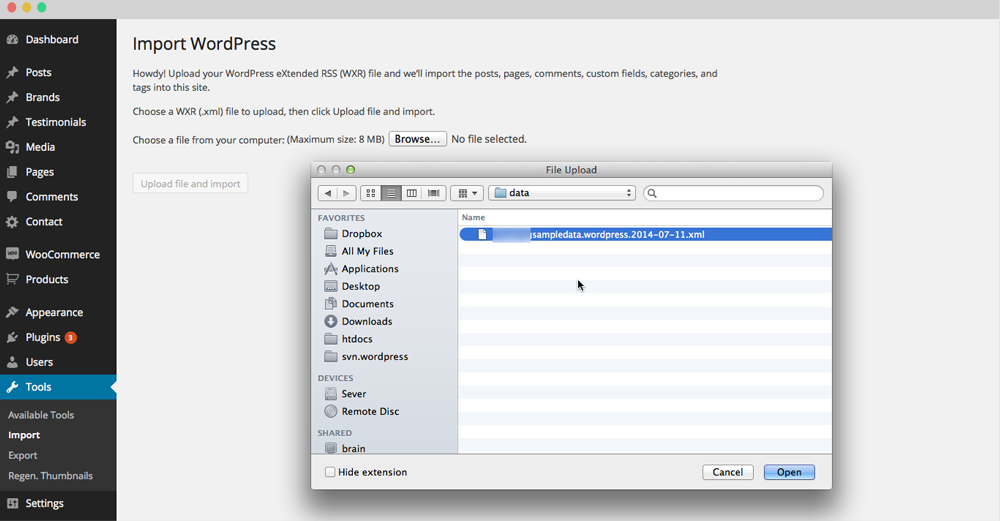This screenshot has width=1000, height=521.
Task: Open the Tools menu in WordPress sidebar
Action: 38,387
